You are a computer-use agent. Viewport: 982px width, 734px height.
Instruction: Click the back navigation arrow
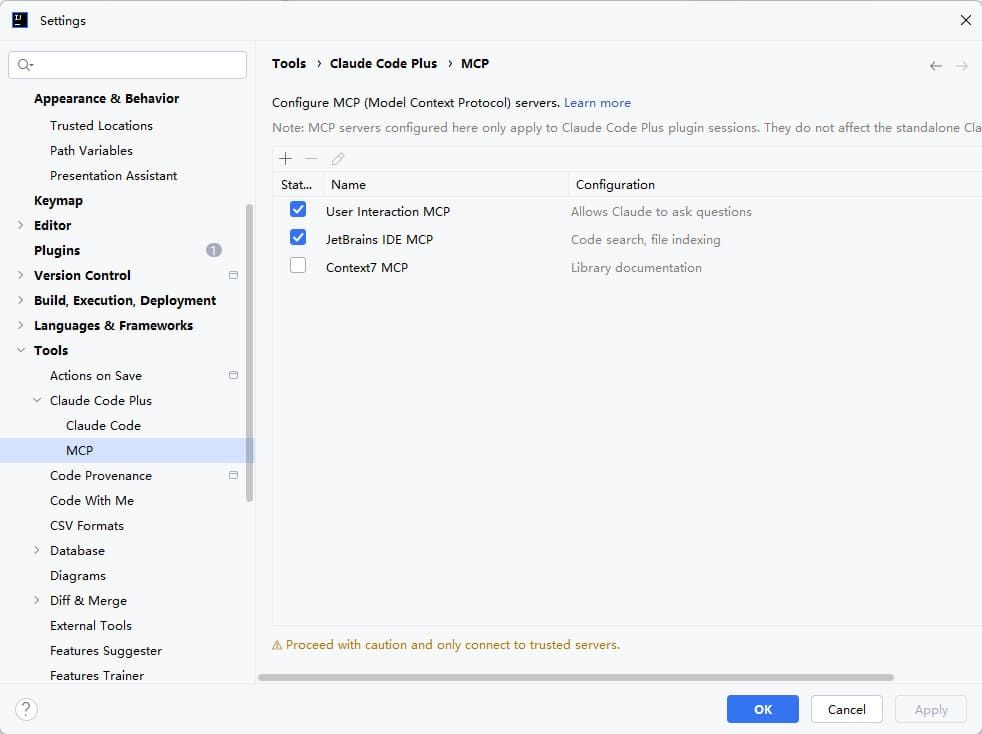(935, 66)
